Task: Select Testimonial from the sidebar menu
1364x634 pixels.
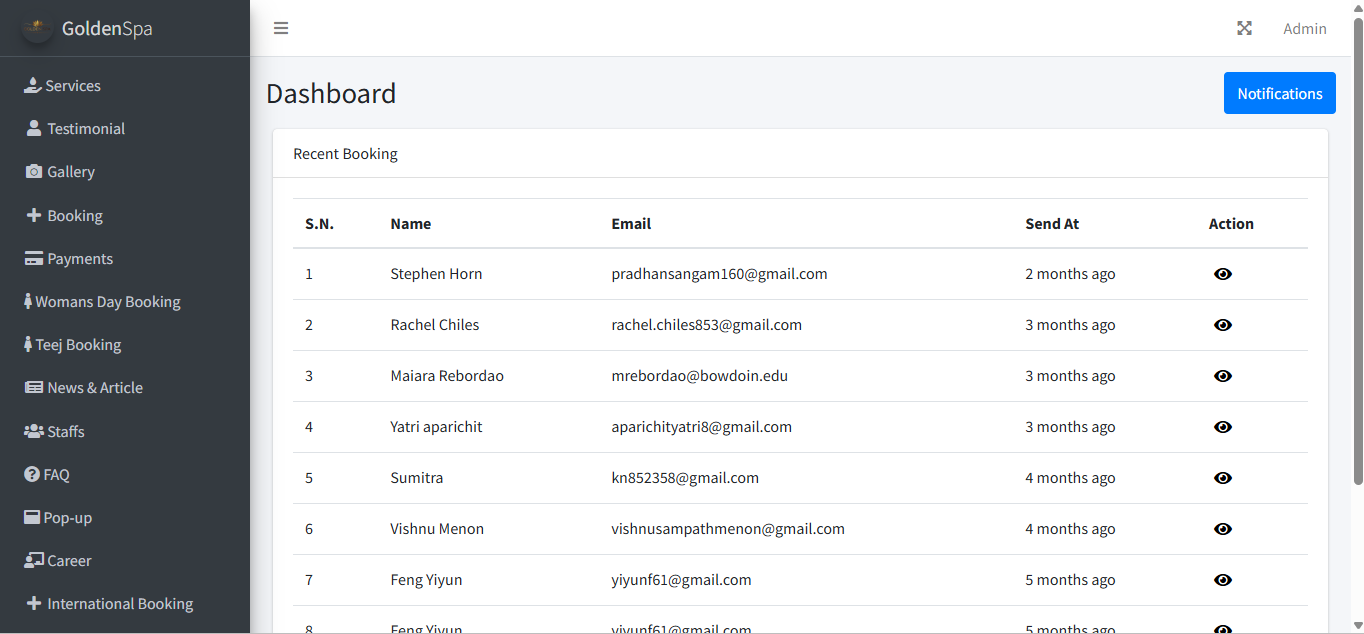Action: [x=85, y=128]
